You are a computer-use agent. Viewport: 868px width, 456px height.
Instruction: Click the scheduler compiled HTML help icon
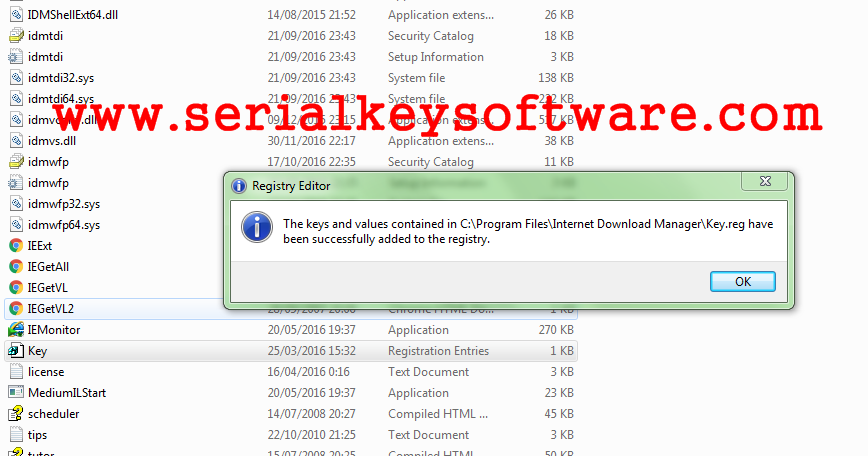(16, 414)
